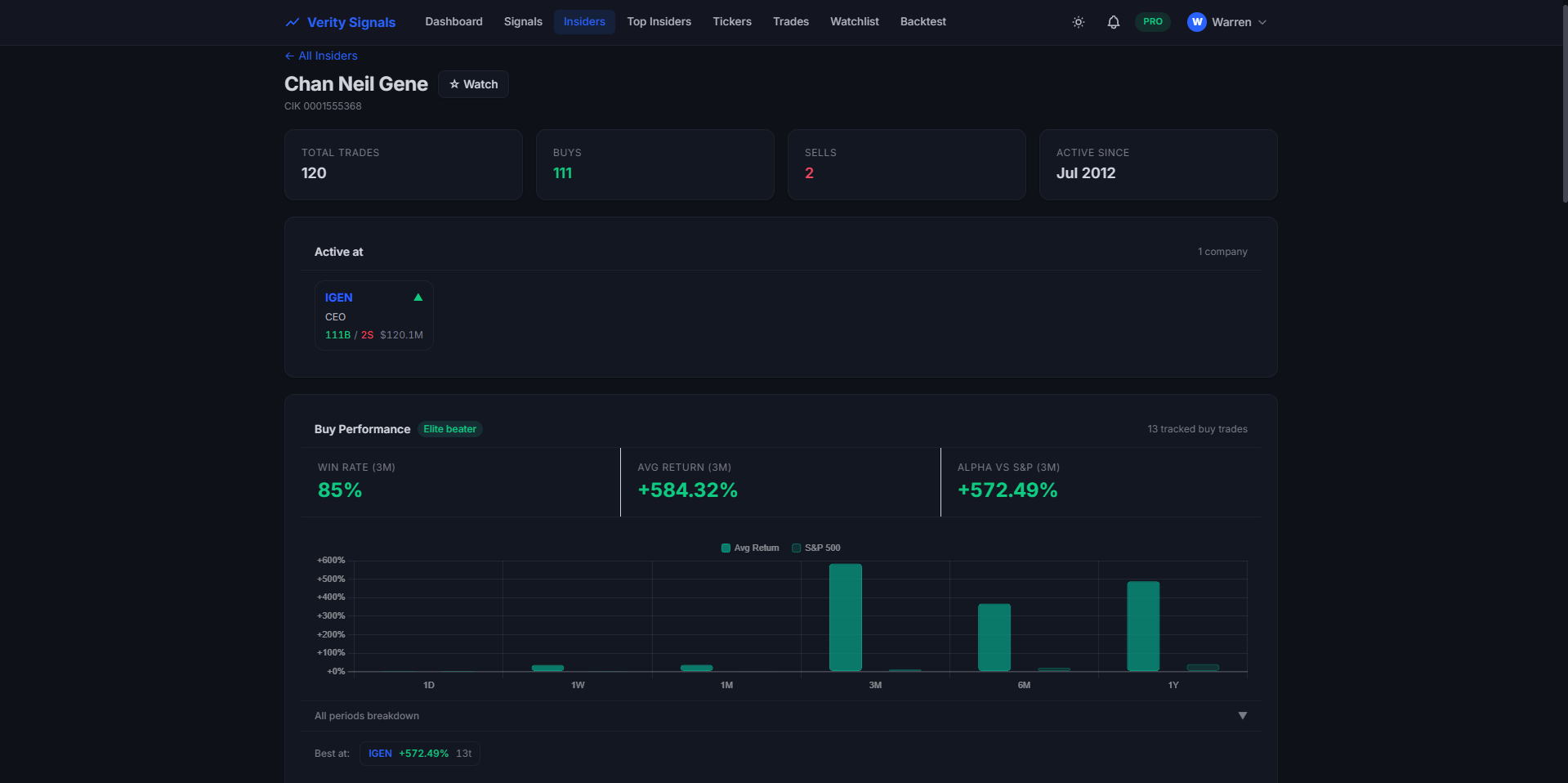
Task: Toggle the light/dark theme sun icon
Action: point(1079,22)
